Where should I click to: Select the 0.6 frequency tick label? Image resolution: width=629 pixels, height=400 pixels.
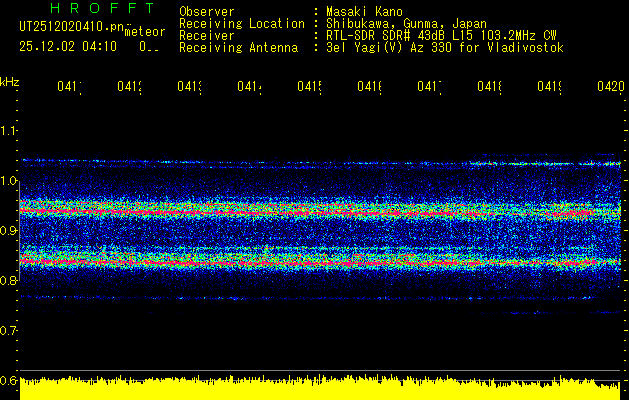click(9, 380)
